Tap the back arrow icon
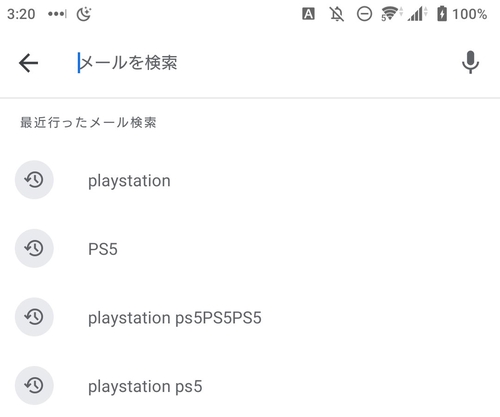Screen dimensions: 500x417 28,63
